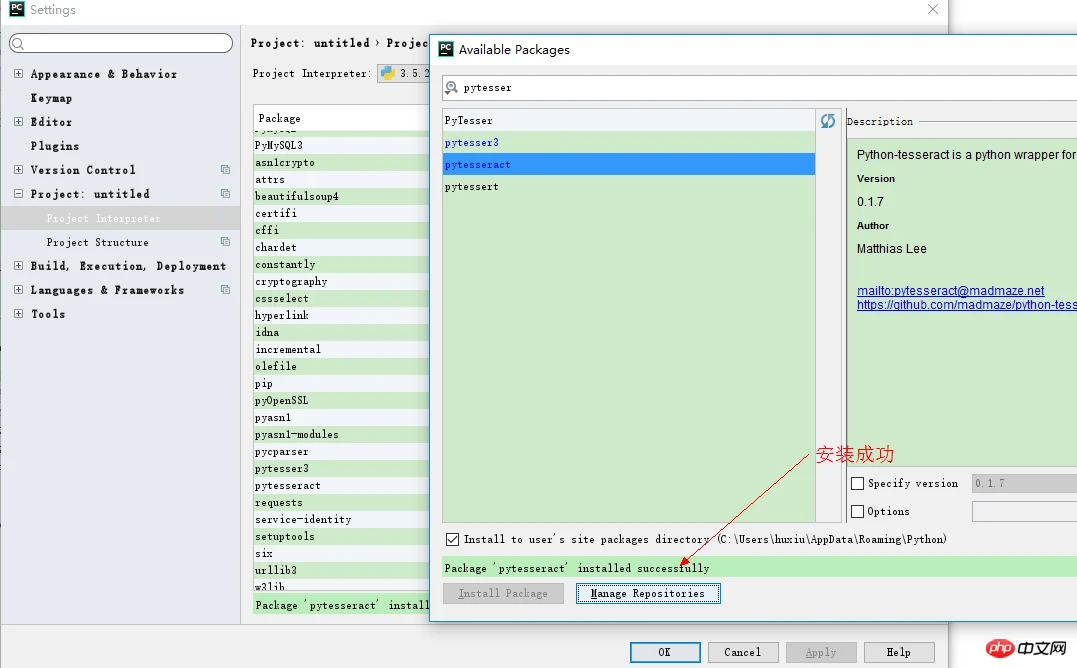Screen dimensions: 1077x668
Task: Select pyasn1-modules in installed packages
Action: [x=341, y=435]
